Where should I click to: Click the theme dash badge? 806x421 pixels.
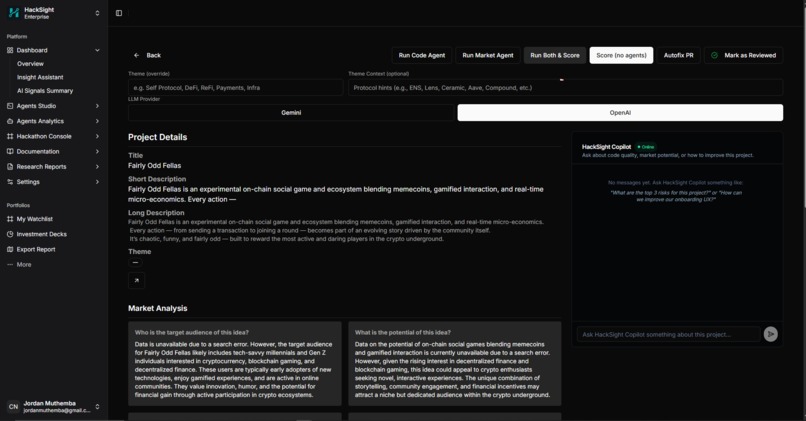pyautogui.click(x=135, y=263)
